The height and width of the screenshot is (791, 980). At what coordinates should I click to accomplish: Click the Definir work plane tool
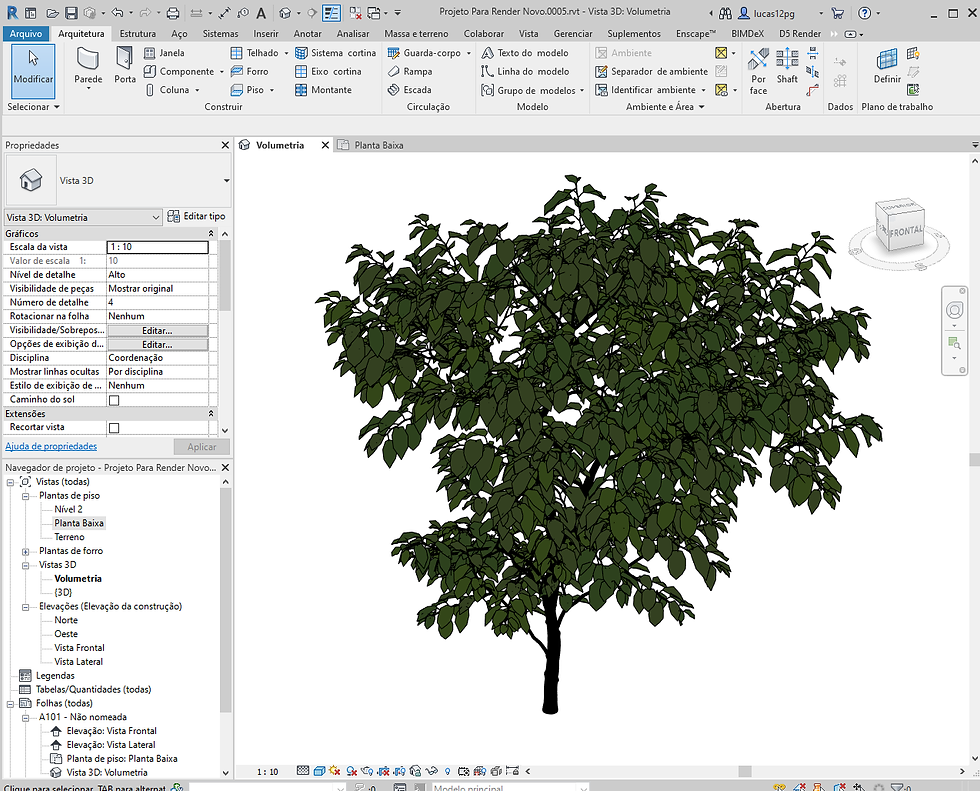coord(887,66)
